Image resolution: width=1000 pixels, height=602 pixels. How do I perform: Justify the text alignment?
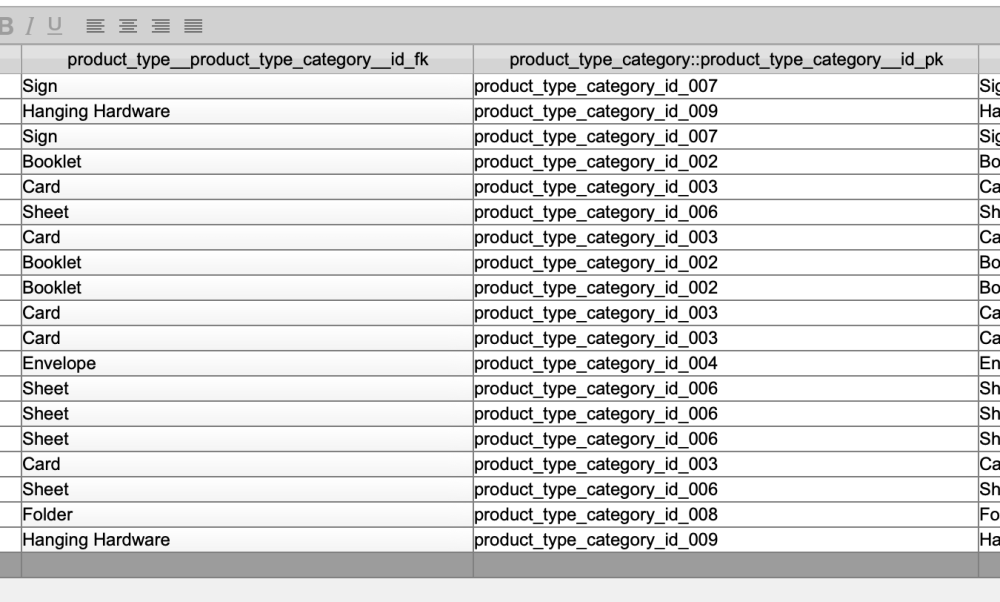[x=193, y=26]
